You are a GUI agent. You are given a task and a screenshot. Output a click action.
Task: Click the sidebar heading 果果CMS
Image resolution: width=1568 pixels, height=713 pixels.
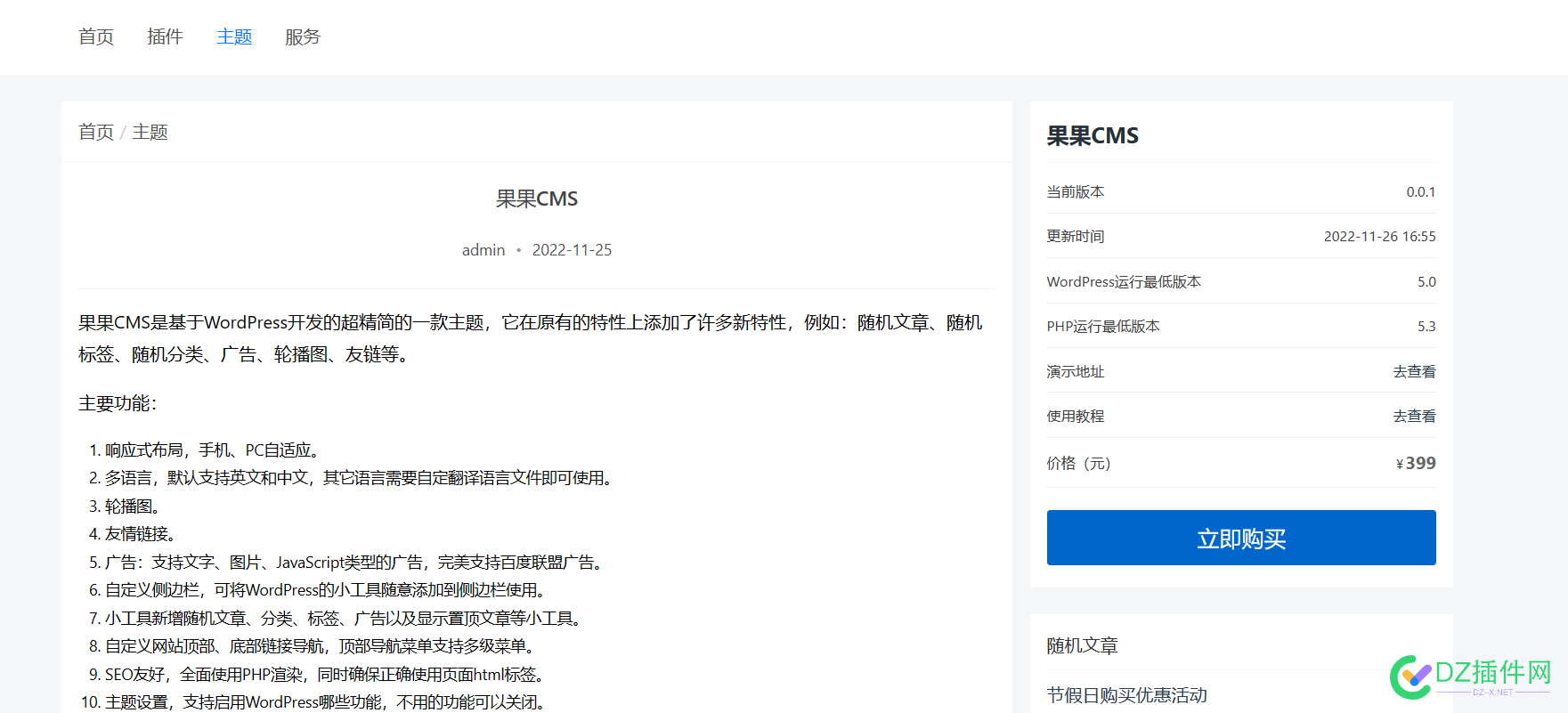[1093, 135]
